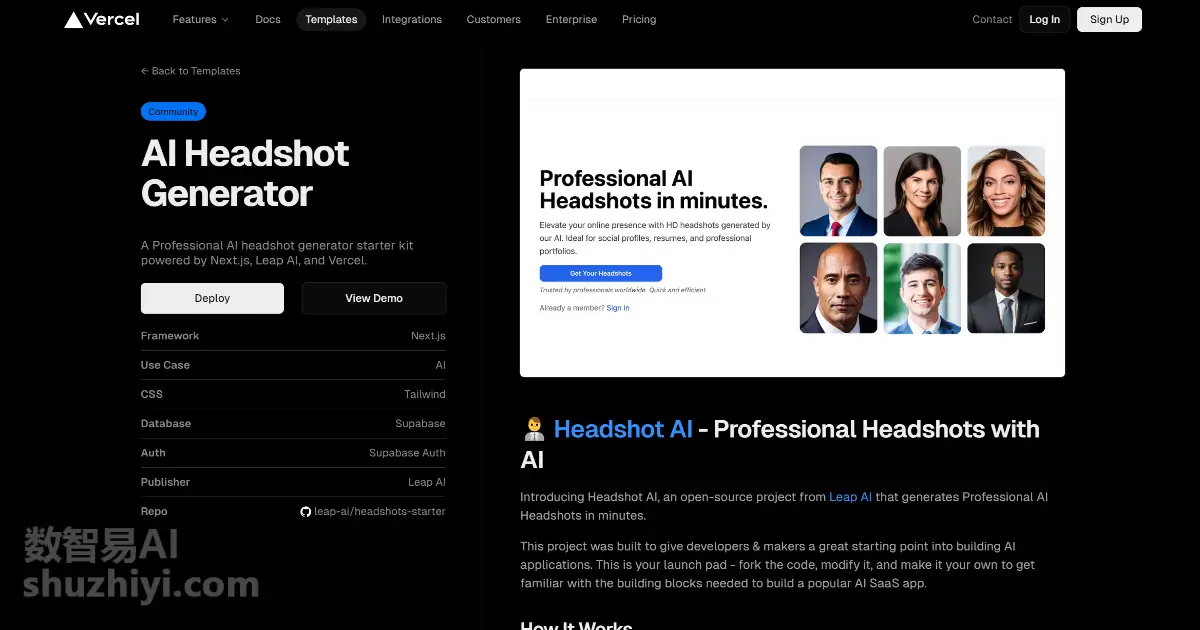The height and width of the screenshot is (630, 1200).
Task: Click the Sign Up button
Action: click(x=1109, y=19)
